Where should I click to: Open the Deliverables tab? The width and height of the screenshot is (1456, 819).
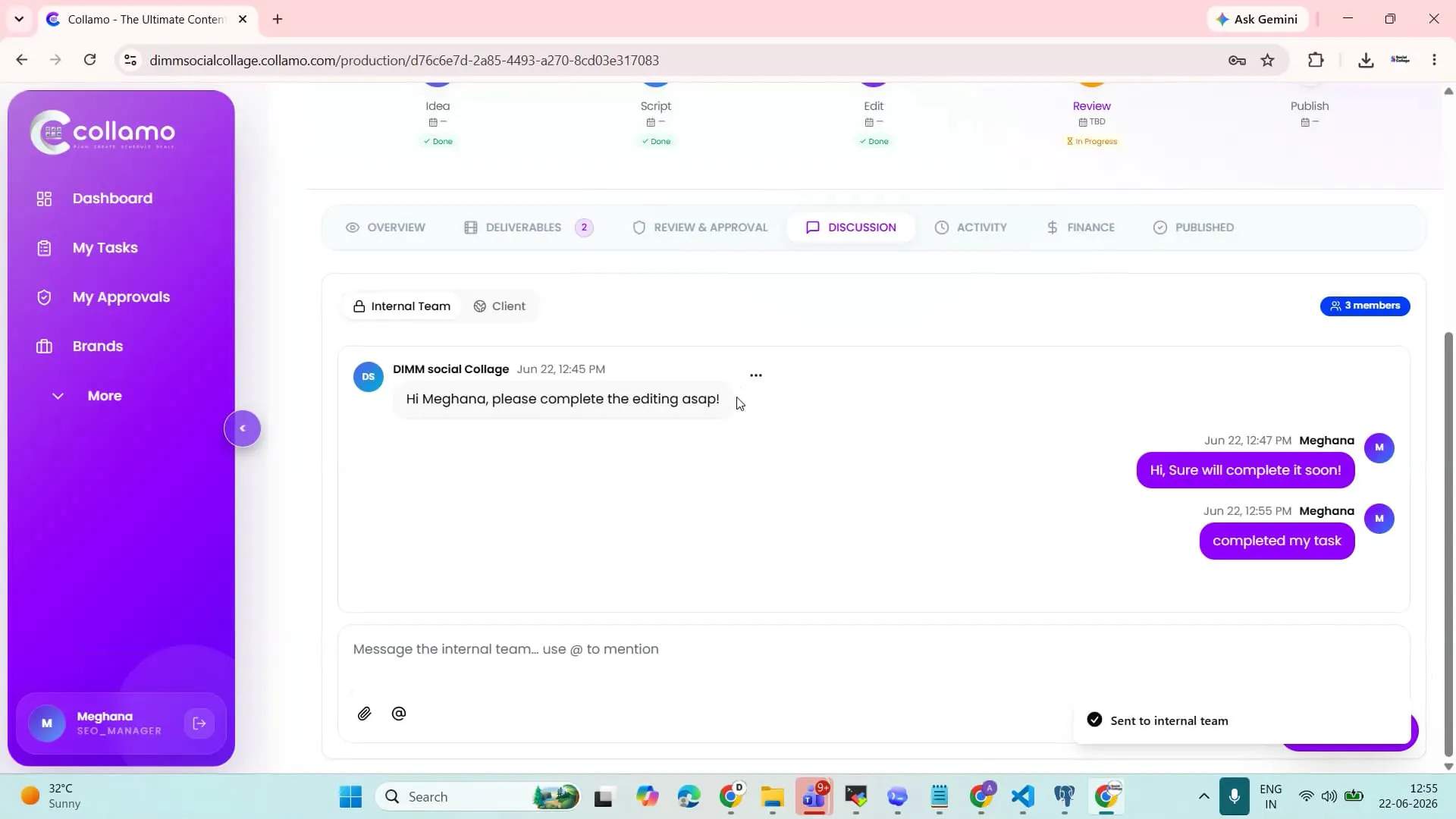coord(529,227)
